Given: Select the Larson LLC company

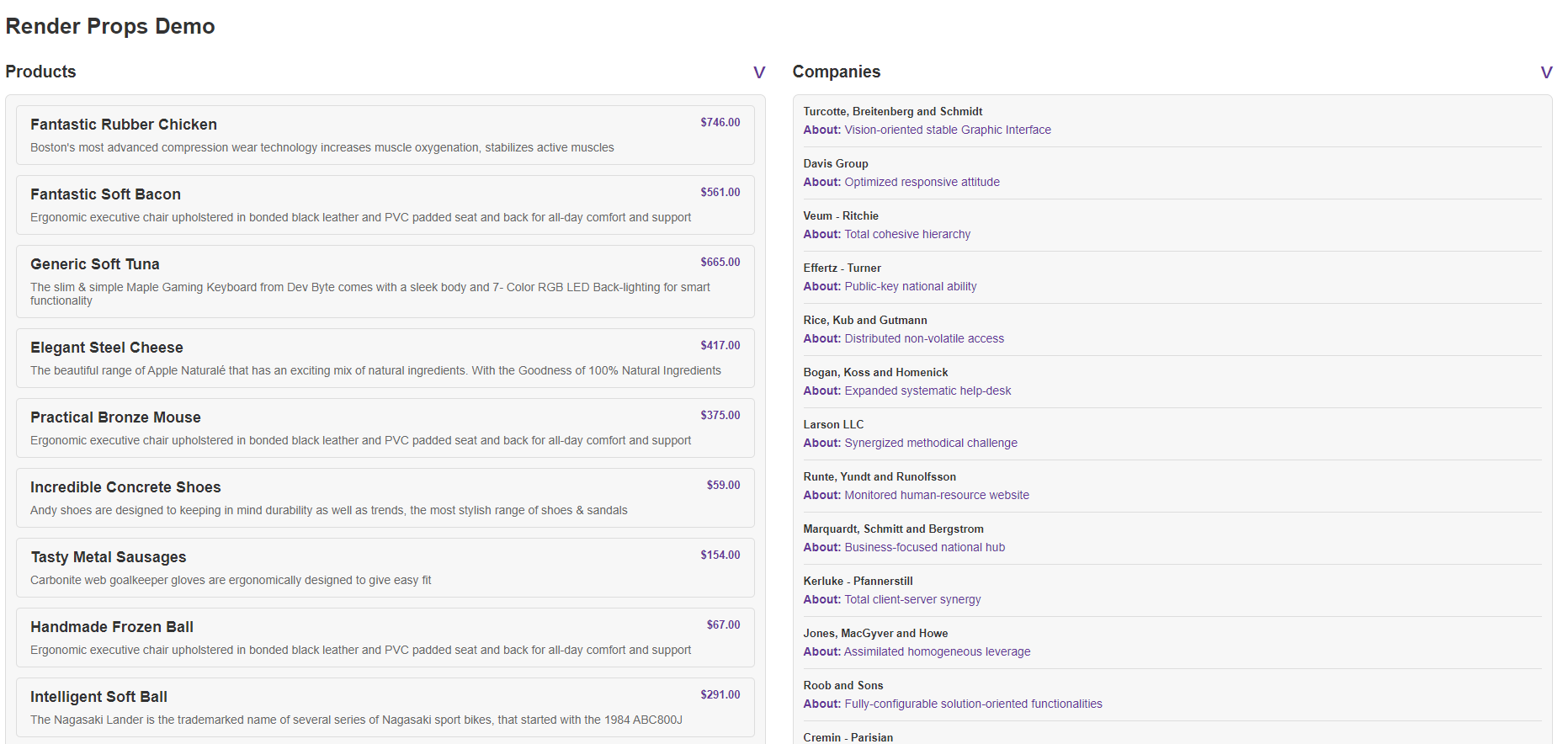Looking at the screenshot, I should click(833, 424).
